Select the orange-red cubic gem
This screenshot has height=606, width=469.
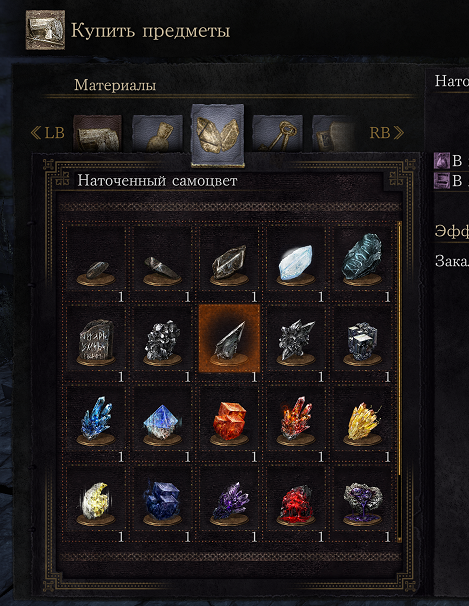click(x=229, y=418)
